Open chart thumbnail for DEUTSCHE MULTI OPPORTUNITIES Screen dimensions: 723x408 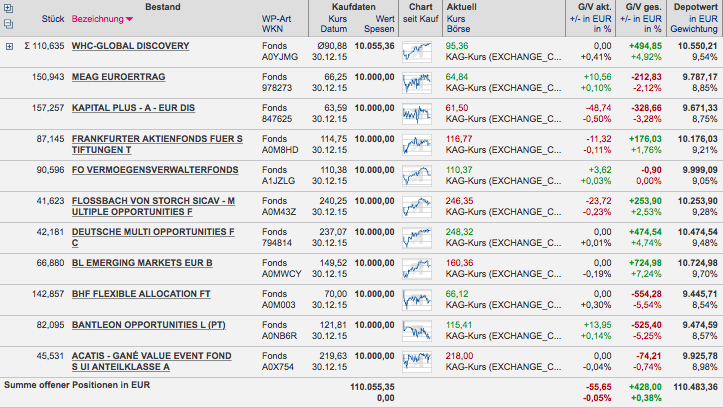click(x=417, y=237)
